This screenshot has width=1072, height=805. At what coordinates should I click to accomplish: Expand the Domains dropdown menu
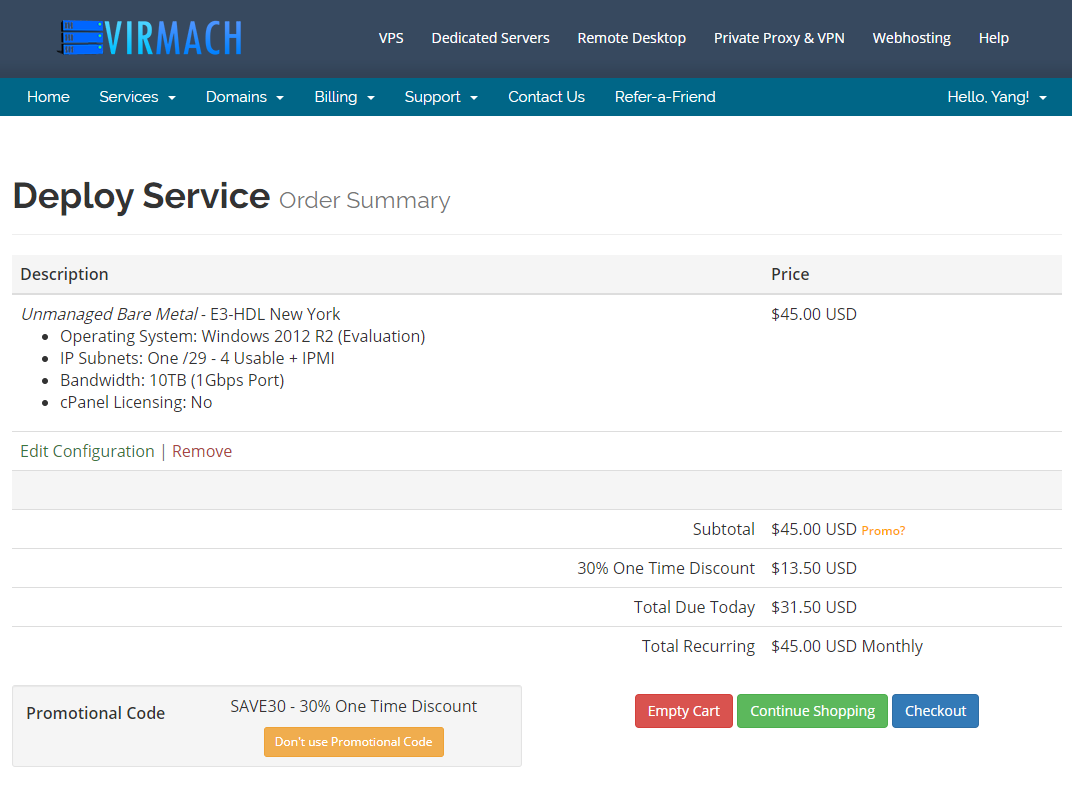coord(244,97)
